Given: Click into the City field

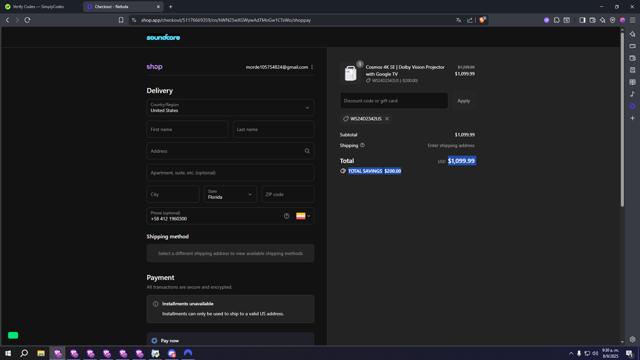Looking at the screenshot, I should pyautogui.click(x=173, y=194).
